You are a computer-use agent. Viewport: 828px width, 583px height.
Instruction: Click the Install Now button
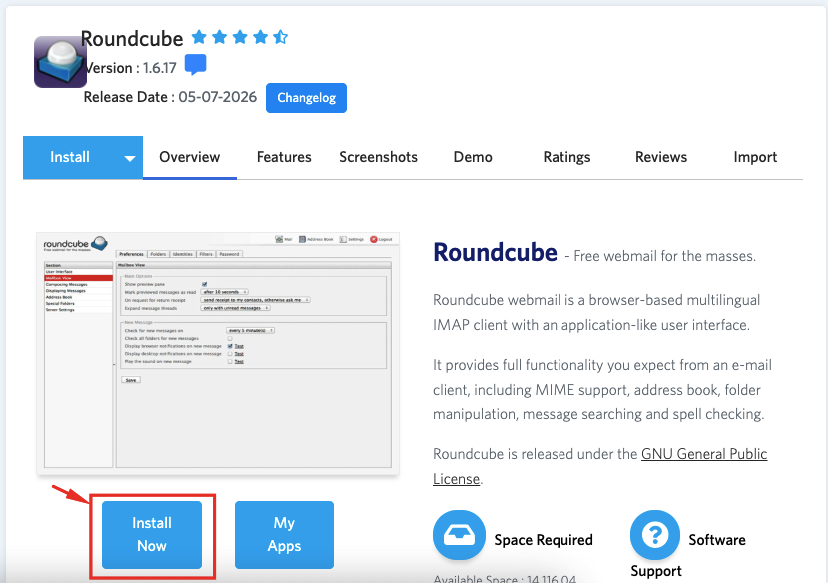point(152,534)
